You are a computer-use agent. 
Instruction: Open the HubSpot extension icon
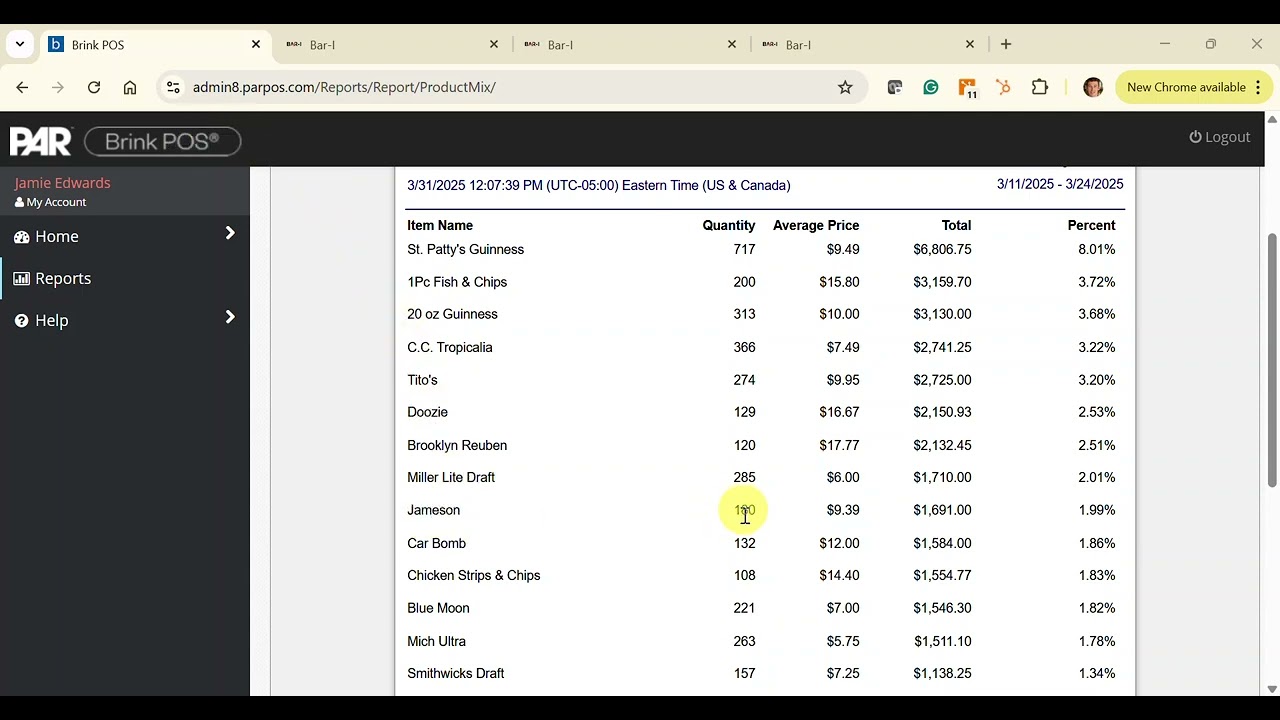(x=1003, y=88)
